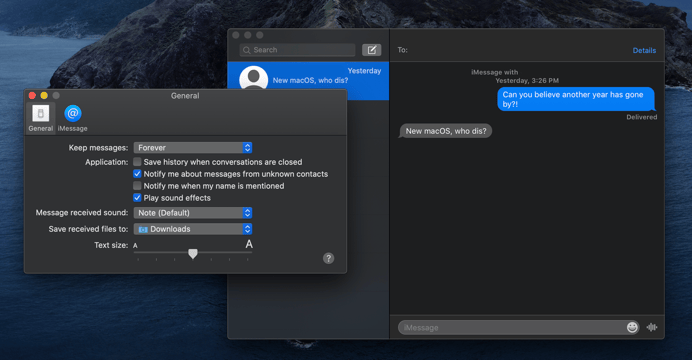Click the Search field in Messages sidebar
Image resolution: width=692 pixels, height=360 pixels.
[x=297, y=50]
